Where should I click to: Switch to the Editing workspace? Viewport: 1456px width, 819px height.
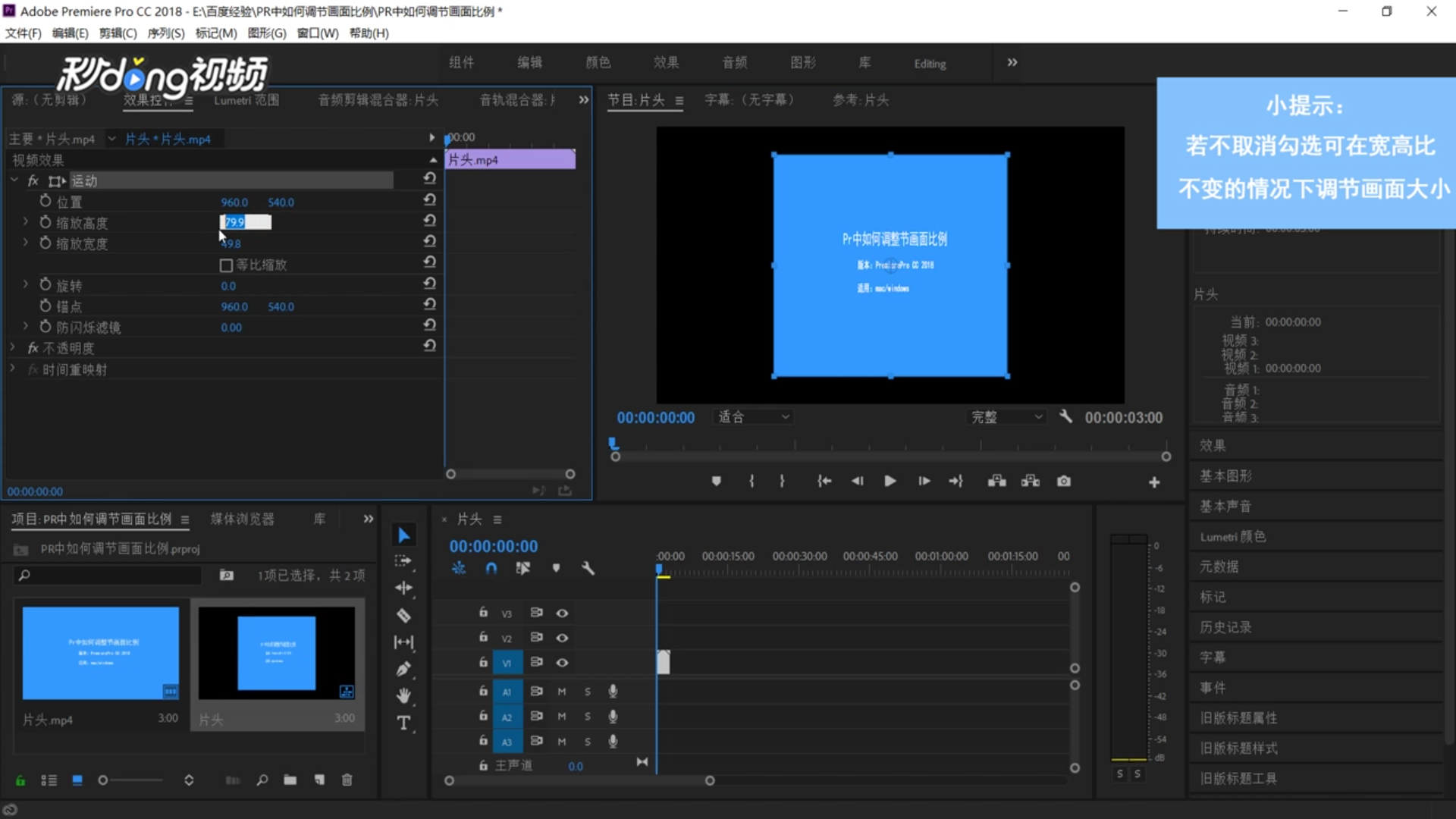pyautogui.click(x=930, y=64)
